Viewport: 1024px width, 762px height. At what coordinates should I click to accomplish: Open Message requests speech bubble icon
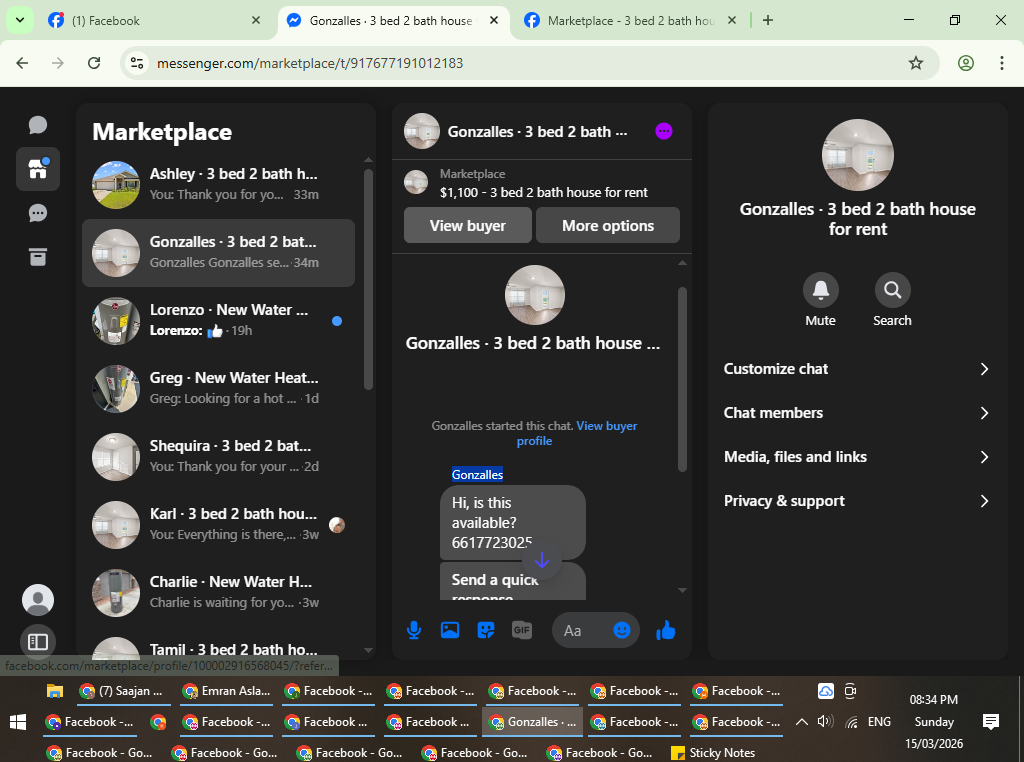pos(38,213)
